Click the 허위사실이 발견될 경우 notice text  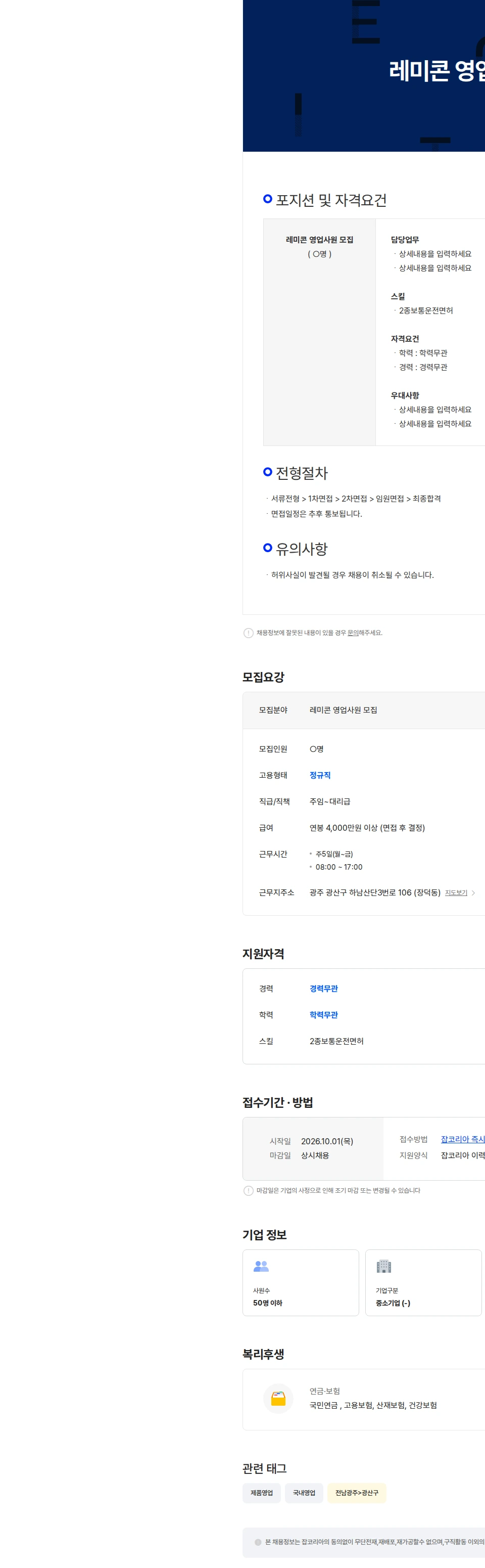(352, 574)
